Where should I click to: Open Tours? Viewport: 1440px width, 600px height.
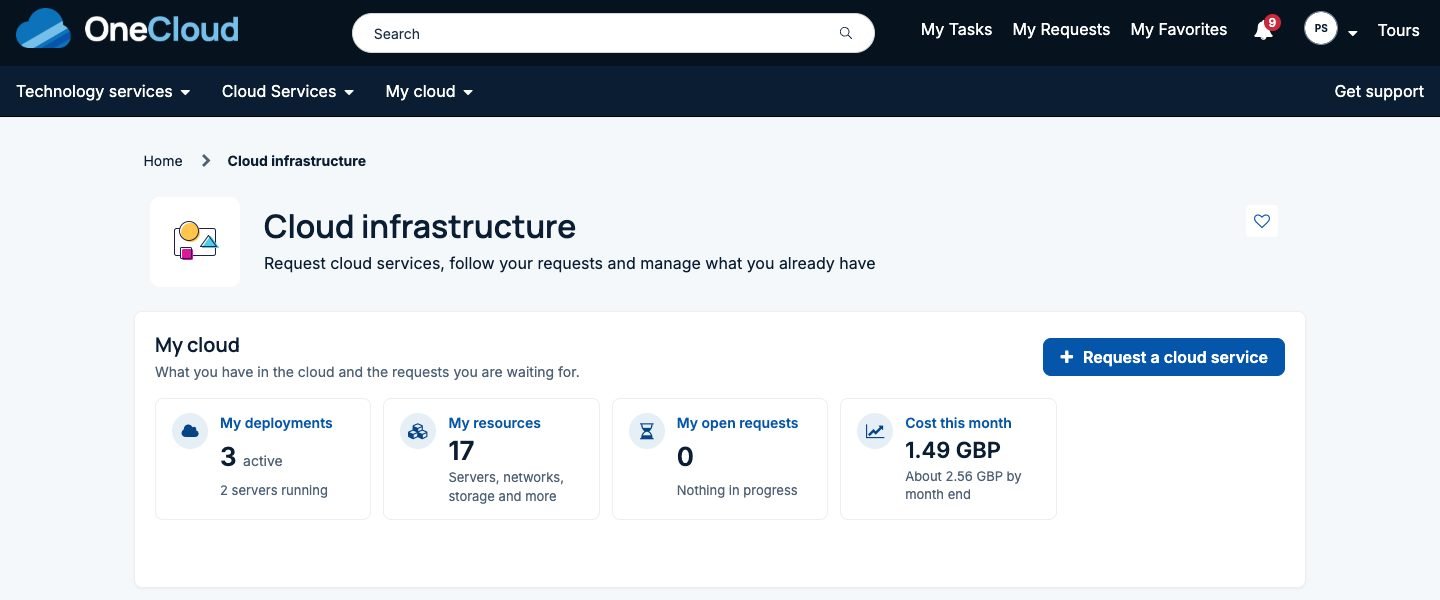(1398, 30)
